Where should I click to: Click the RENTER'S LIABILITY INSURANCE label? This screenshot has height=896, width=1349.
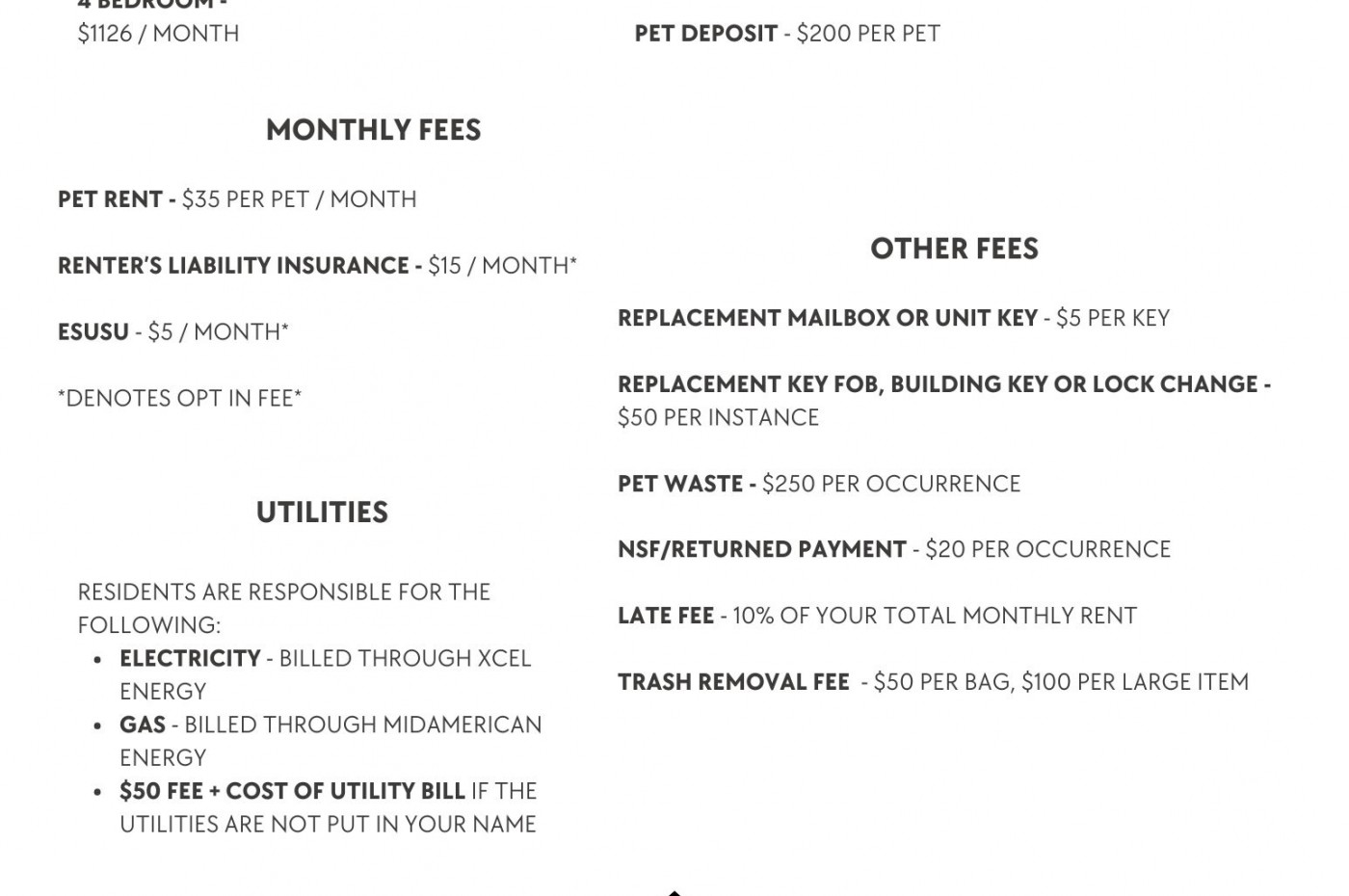234,266
